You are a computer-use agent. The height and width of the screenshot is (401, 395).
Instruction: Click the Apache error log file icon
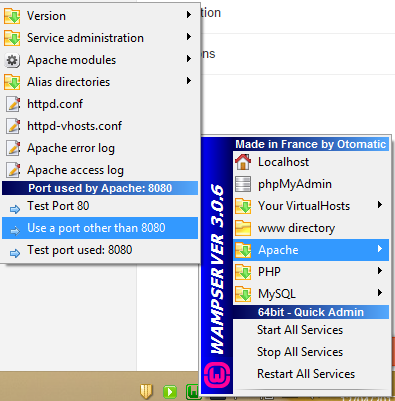click(13, 148)
